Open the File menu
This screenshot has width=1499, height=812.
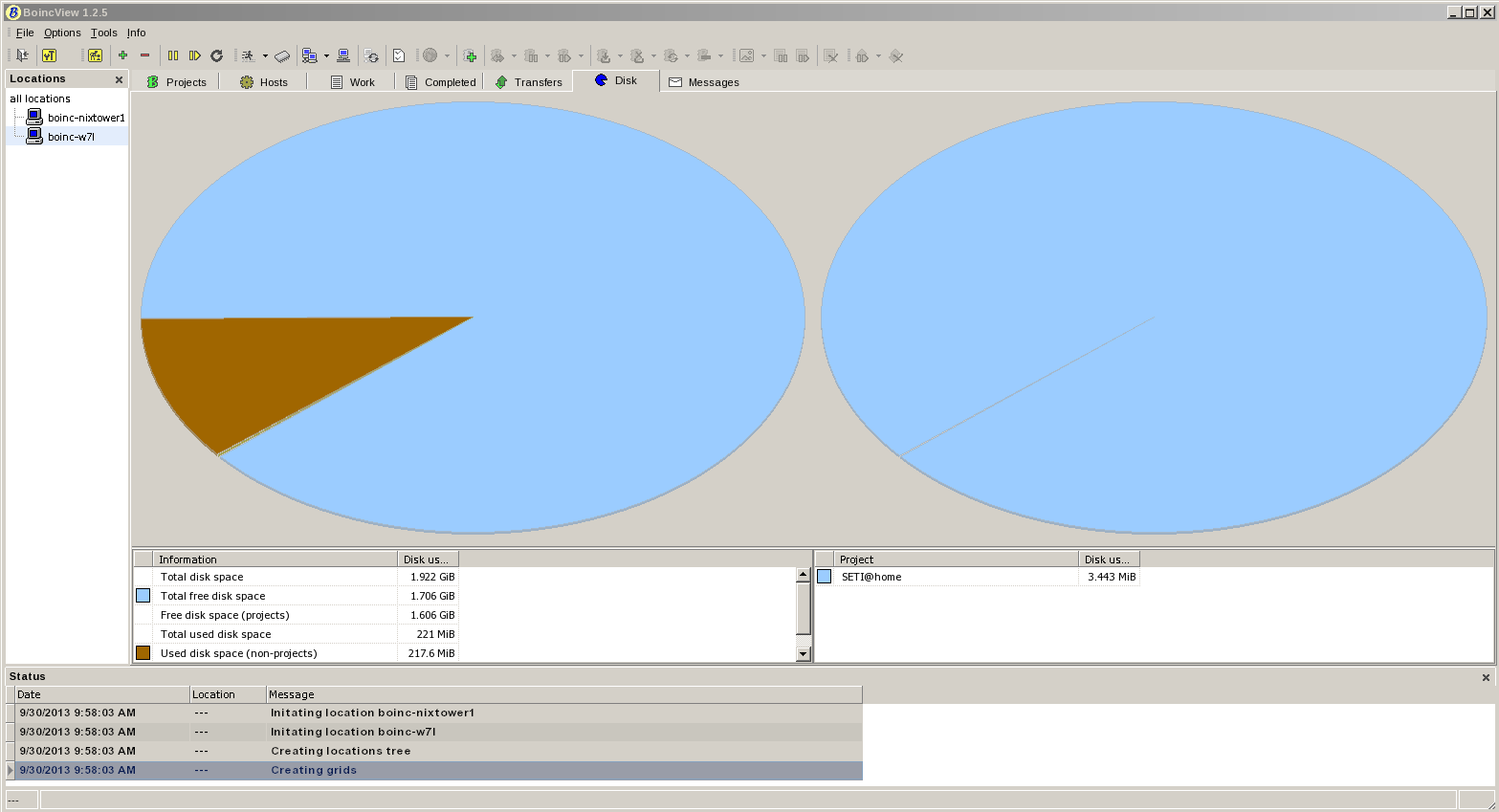pos(25,33)
